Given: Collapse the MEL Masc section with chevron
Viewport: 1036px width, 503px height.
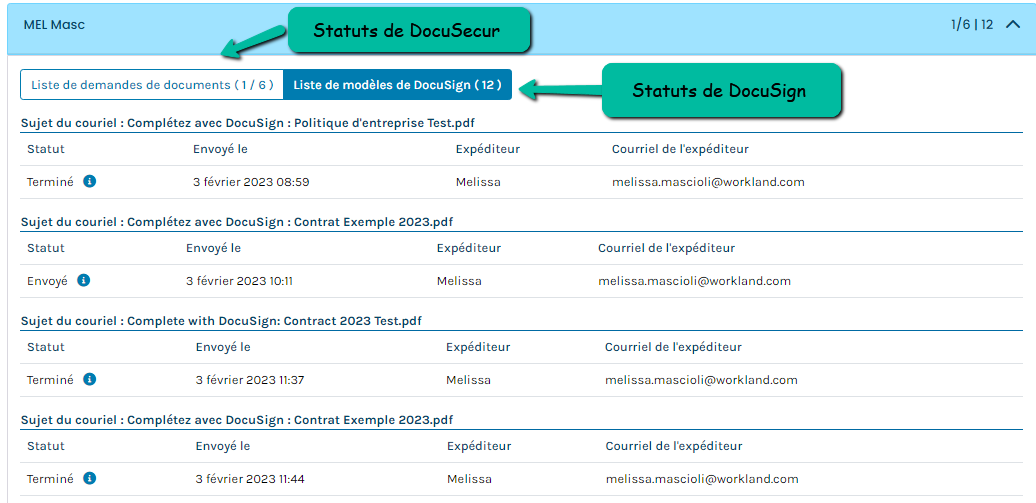Looking at the screenshot, I should [1013, 25].
